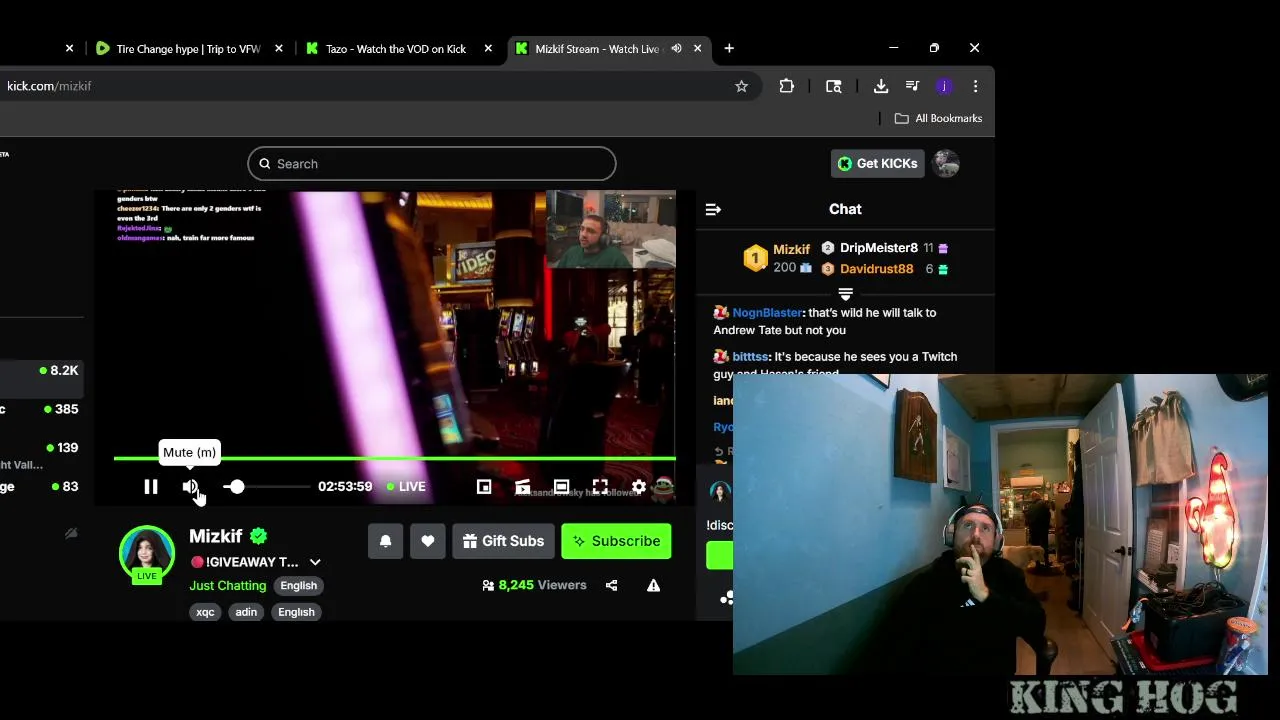Switch to Tire Change hype tab
Screen dimensions: 1280x720
pos(188,48)
